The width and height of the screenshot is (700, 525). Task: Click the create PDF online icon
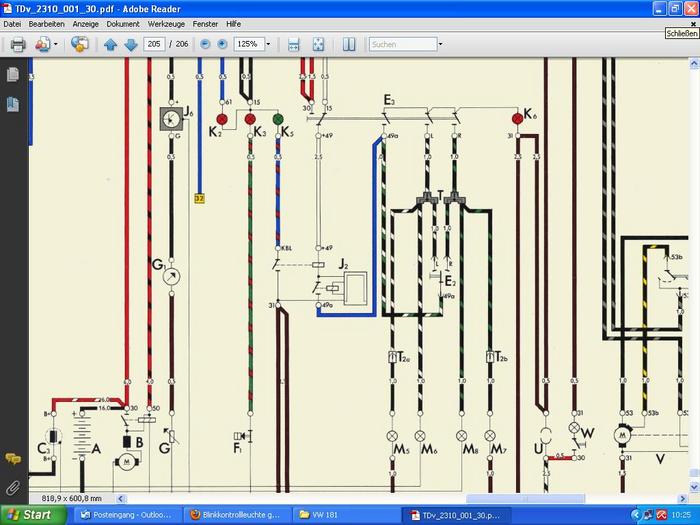coord(43,45)
